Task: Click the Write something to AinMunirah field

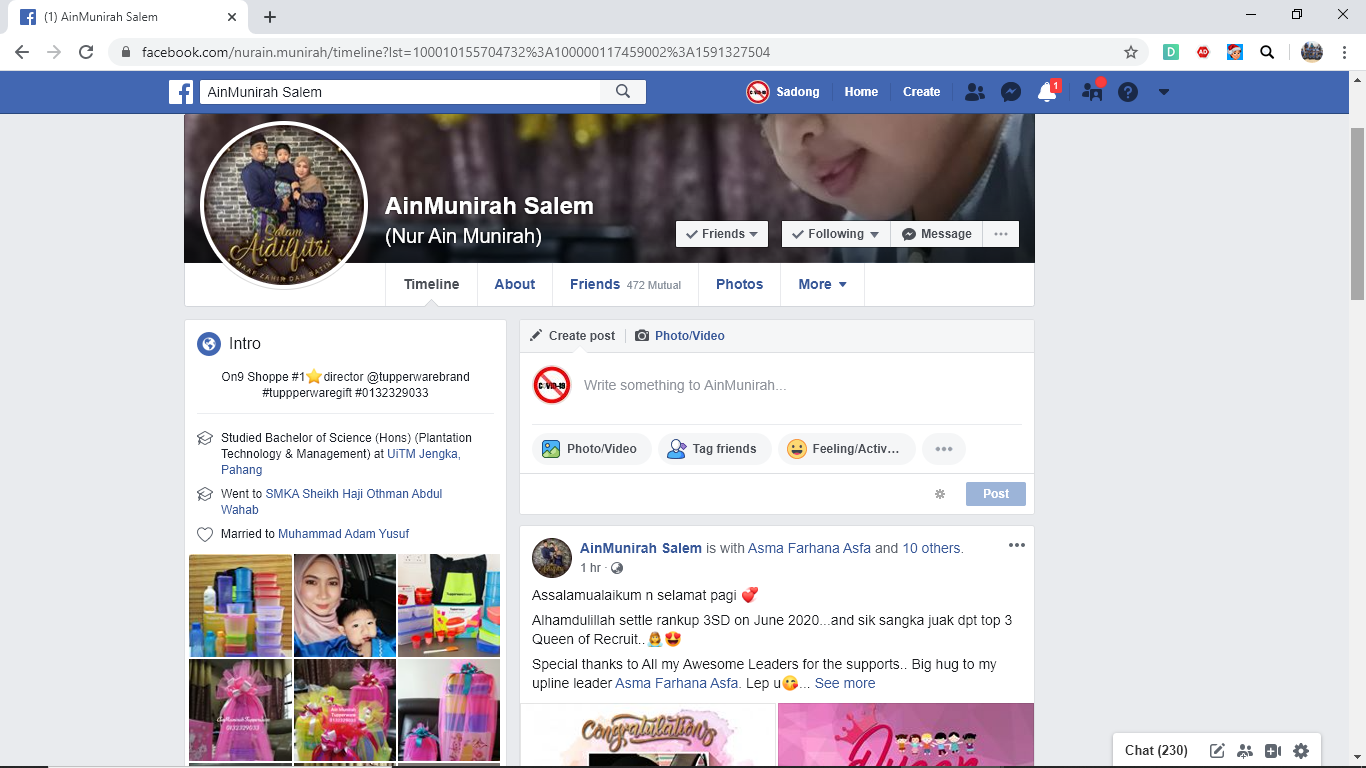Action: click(685, 386)
